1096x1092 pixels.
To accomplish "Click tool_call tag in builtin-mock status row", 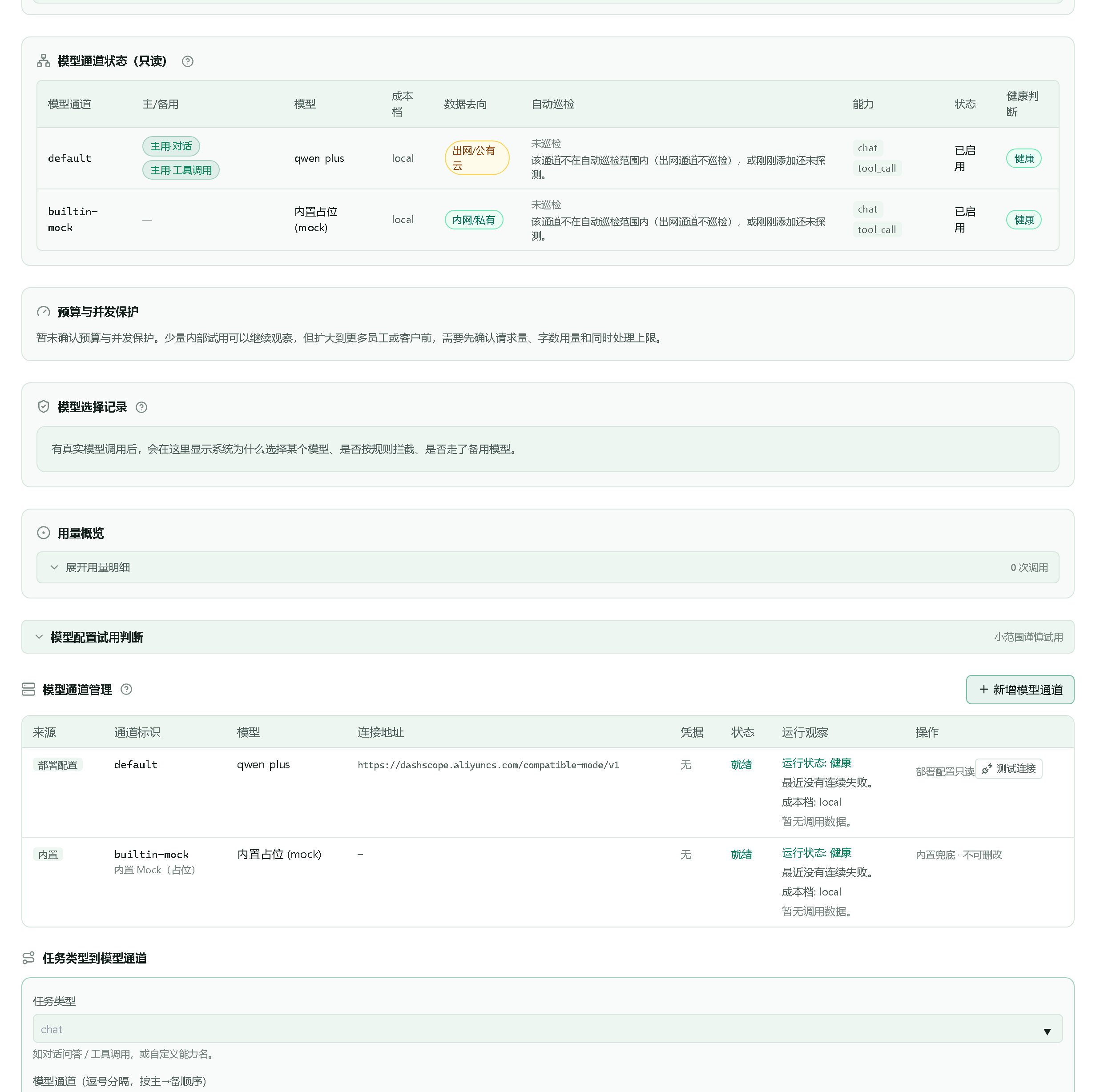I will (x=877, y=229).
